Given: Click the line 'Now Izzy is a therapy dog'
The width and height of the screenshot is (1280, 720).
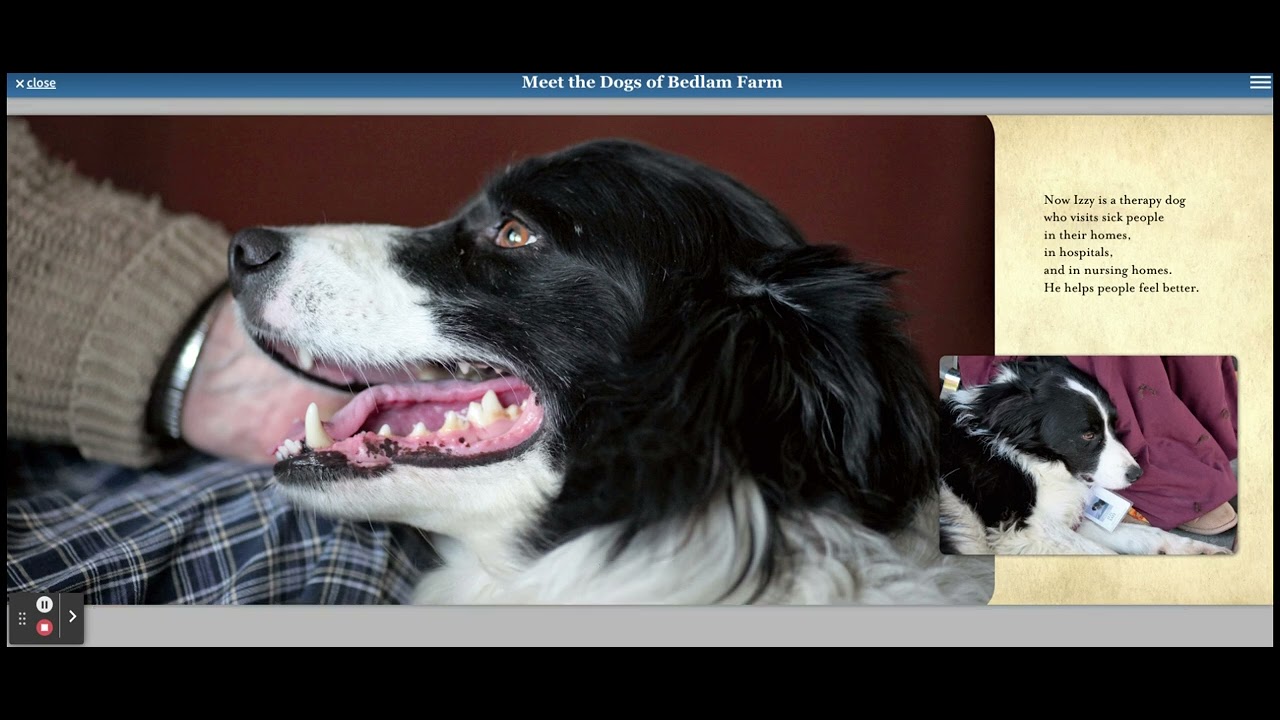Looking at the screenshot, I should tap(1114, 200).
